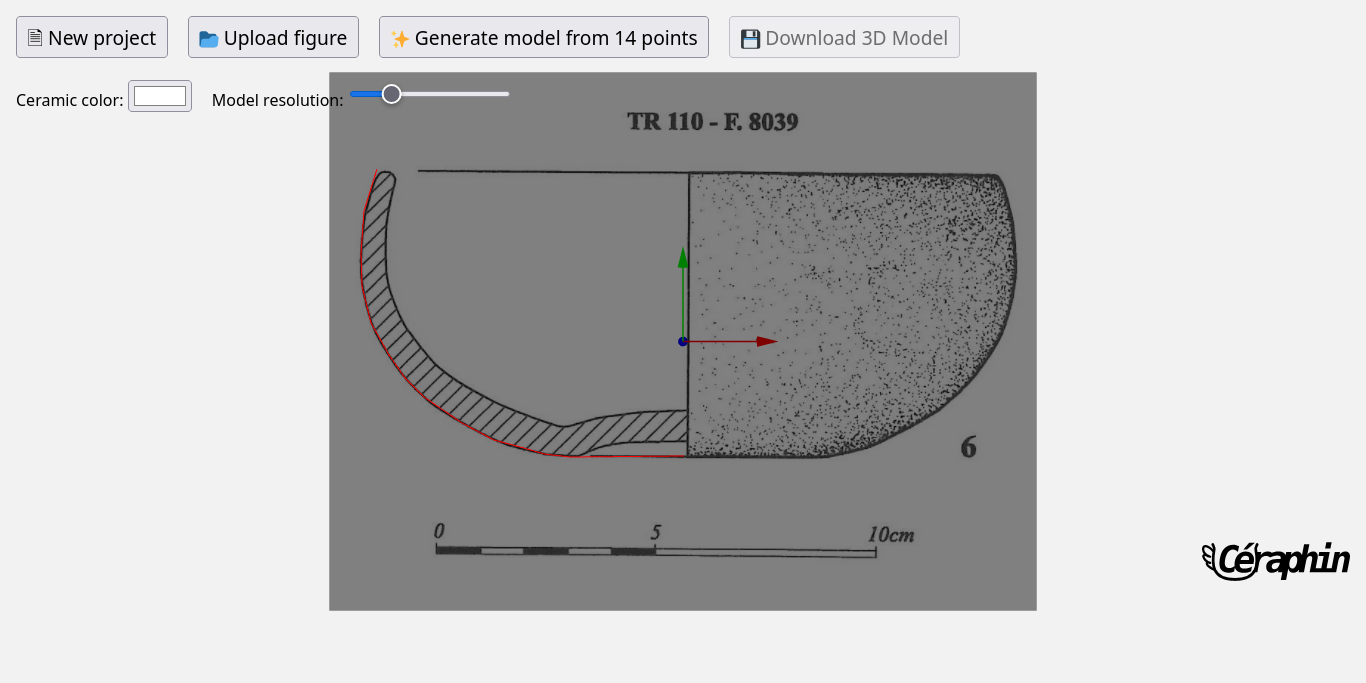Click the document icon on New project
Viewport: 1366px width, 683px height.
click(35, 38)
